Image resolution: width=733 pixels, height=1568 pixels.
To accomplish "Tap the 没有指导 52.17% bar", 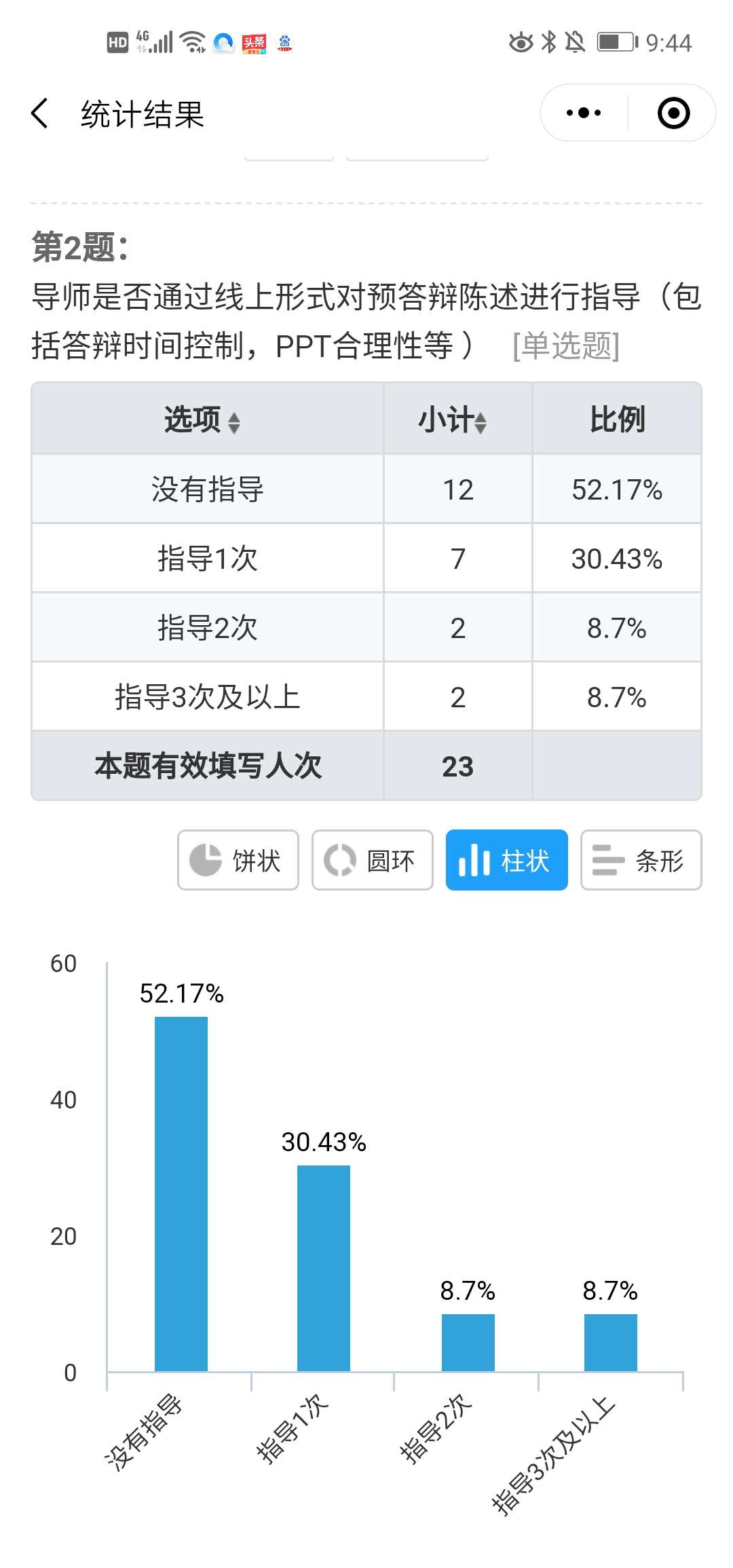I will click(x=181, y=1193).
